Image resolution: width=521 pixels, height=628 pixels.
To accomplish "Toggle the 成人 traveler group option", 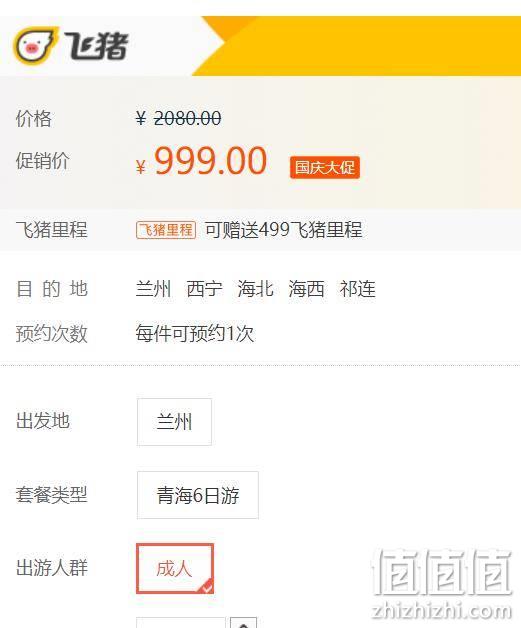I will (x=175, y=568).
